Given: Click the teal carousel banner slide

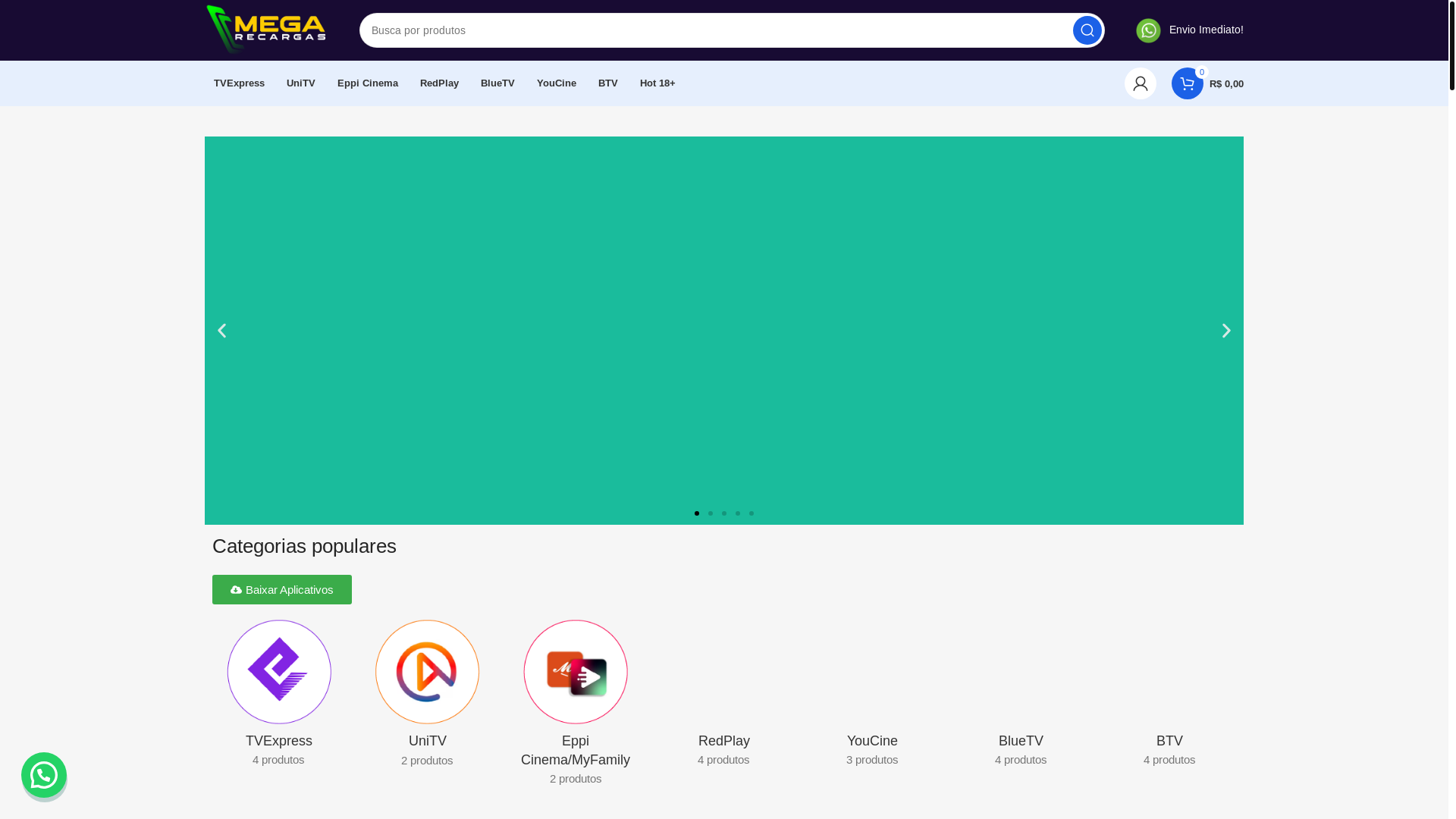Looking at the screenshot, I should [724, 331].
